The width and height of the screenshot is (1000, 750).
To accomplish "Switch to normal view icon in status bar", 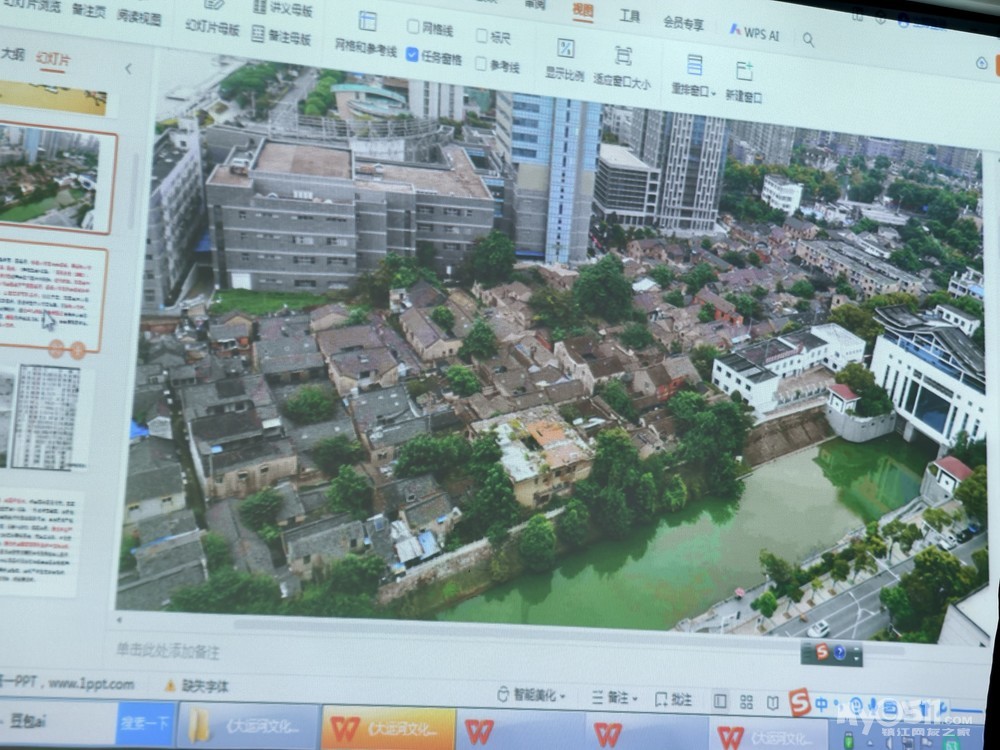I will [x=720, y=701].
